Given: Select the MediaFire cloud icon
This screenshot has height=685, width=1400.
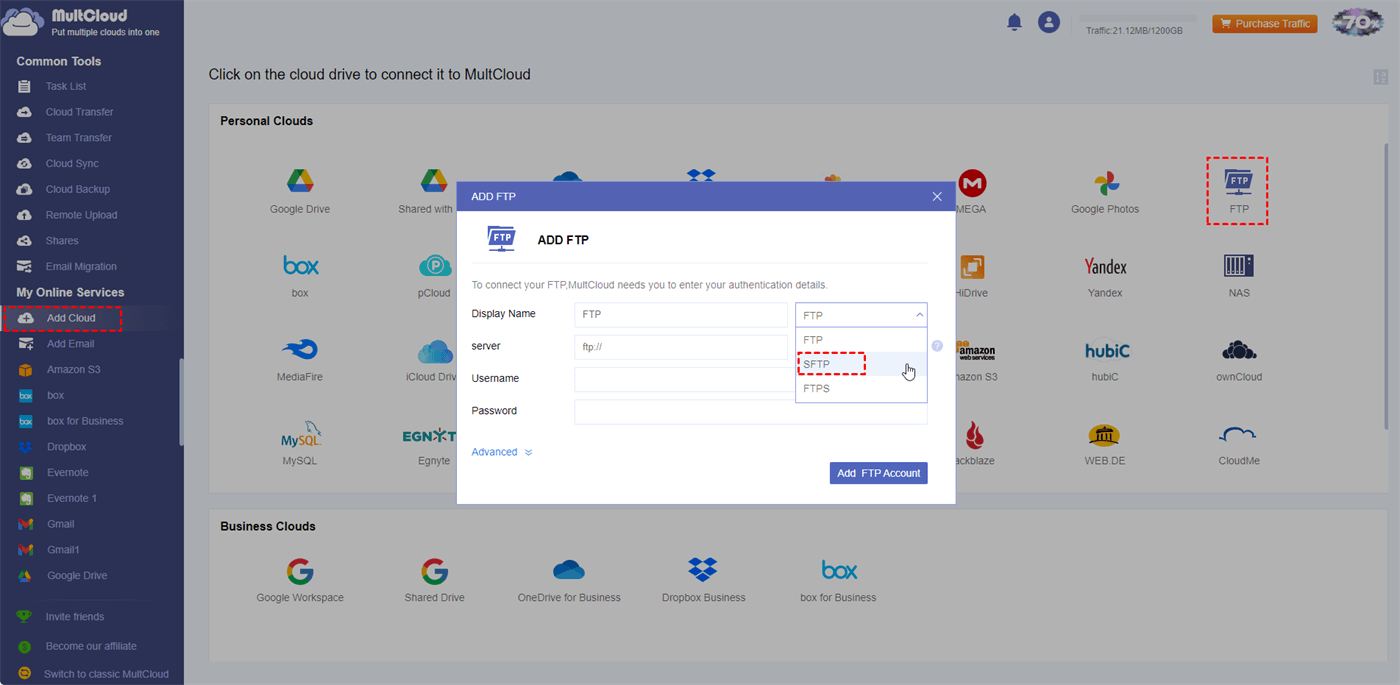Looking at the screenshot, I should (x=300, y=350).
